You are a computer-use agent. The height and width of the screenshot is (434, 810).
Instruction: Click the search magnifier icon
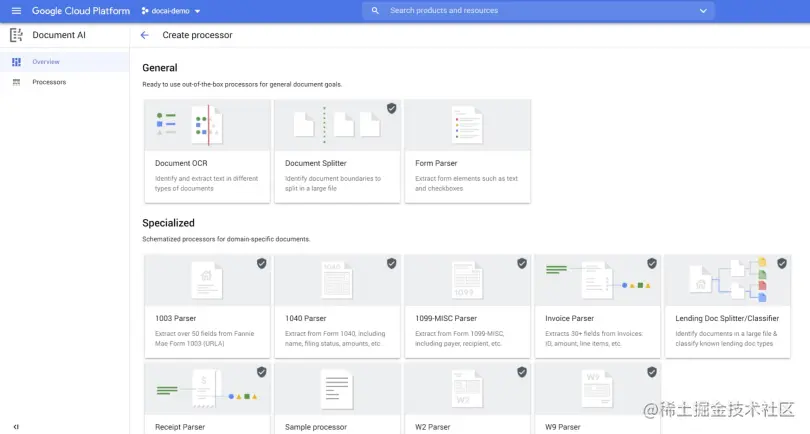pos(376,10)
